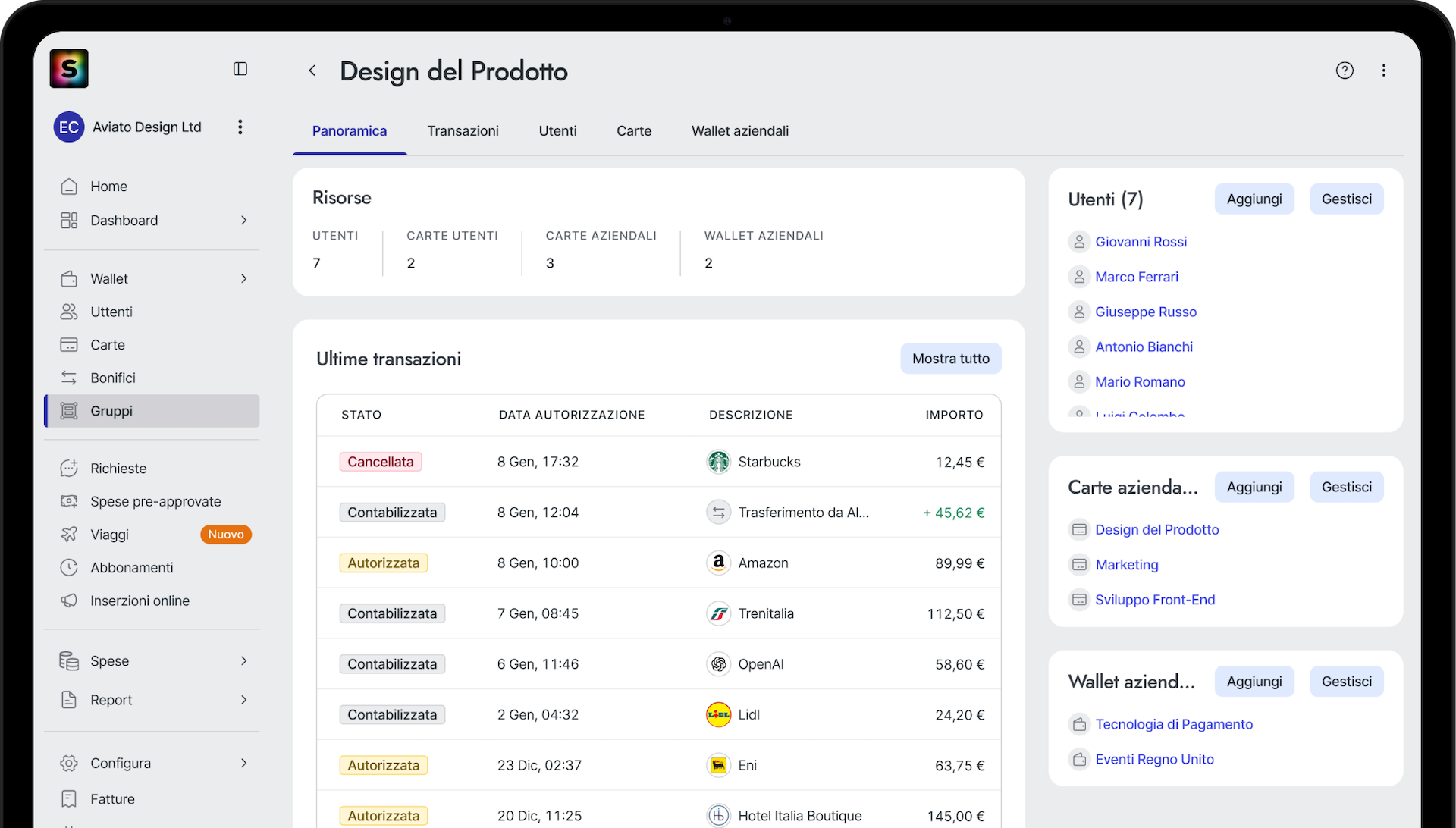Image resolution: width=1456 pixels, height=828 pixels.
Task: Click the Starbucks merchant logo
Action: (x=718, y=462)
